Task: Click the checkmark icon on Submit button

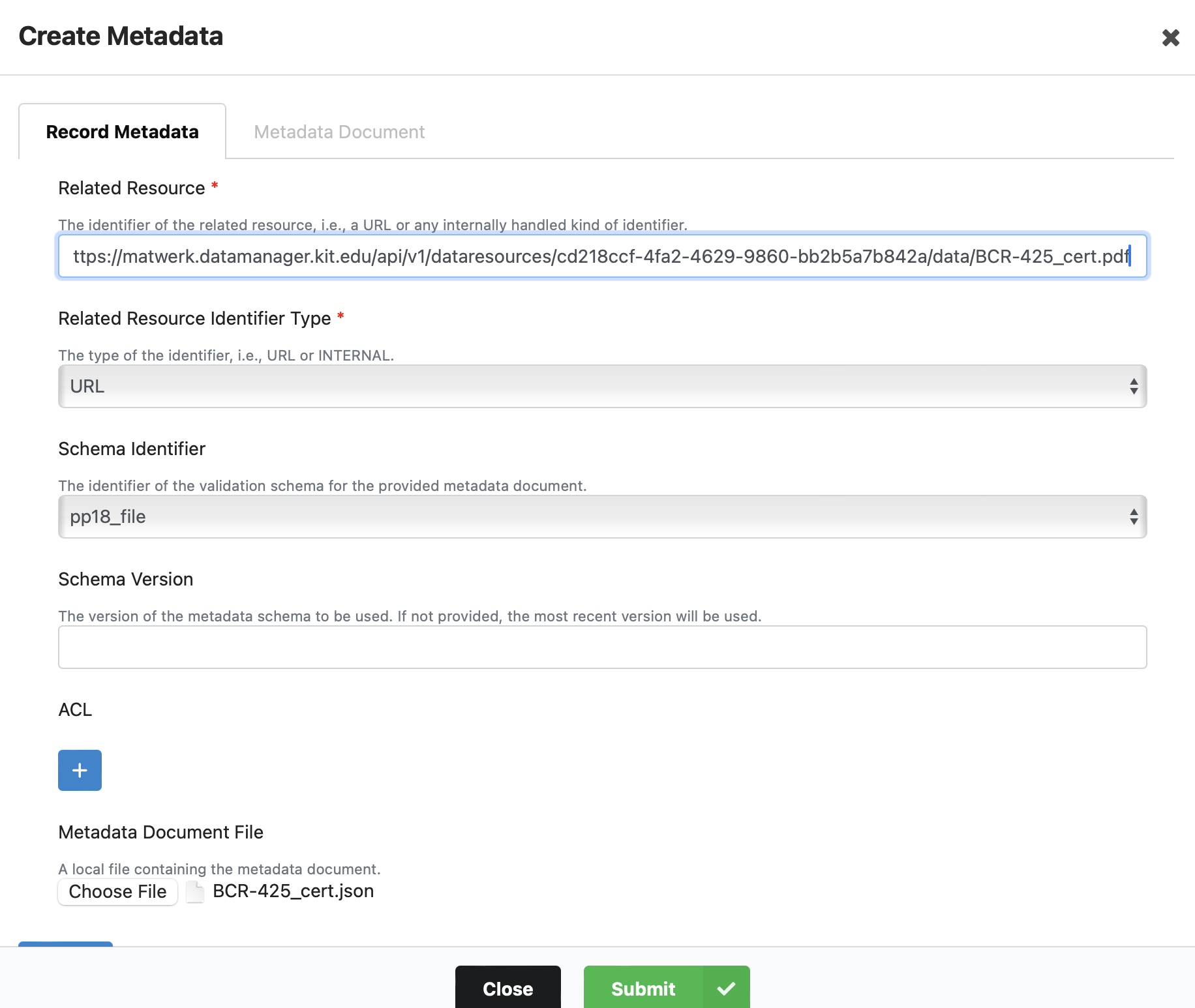Action: (x=726, y=988)
